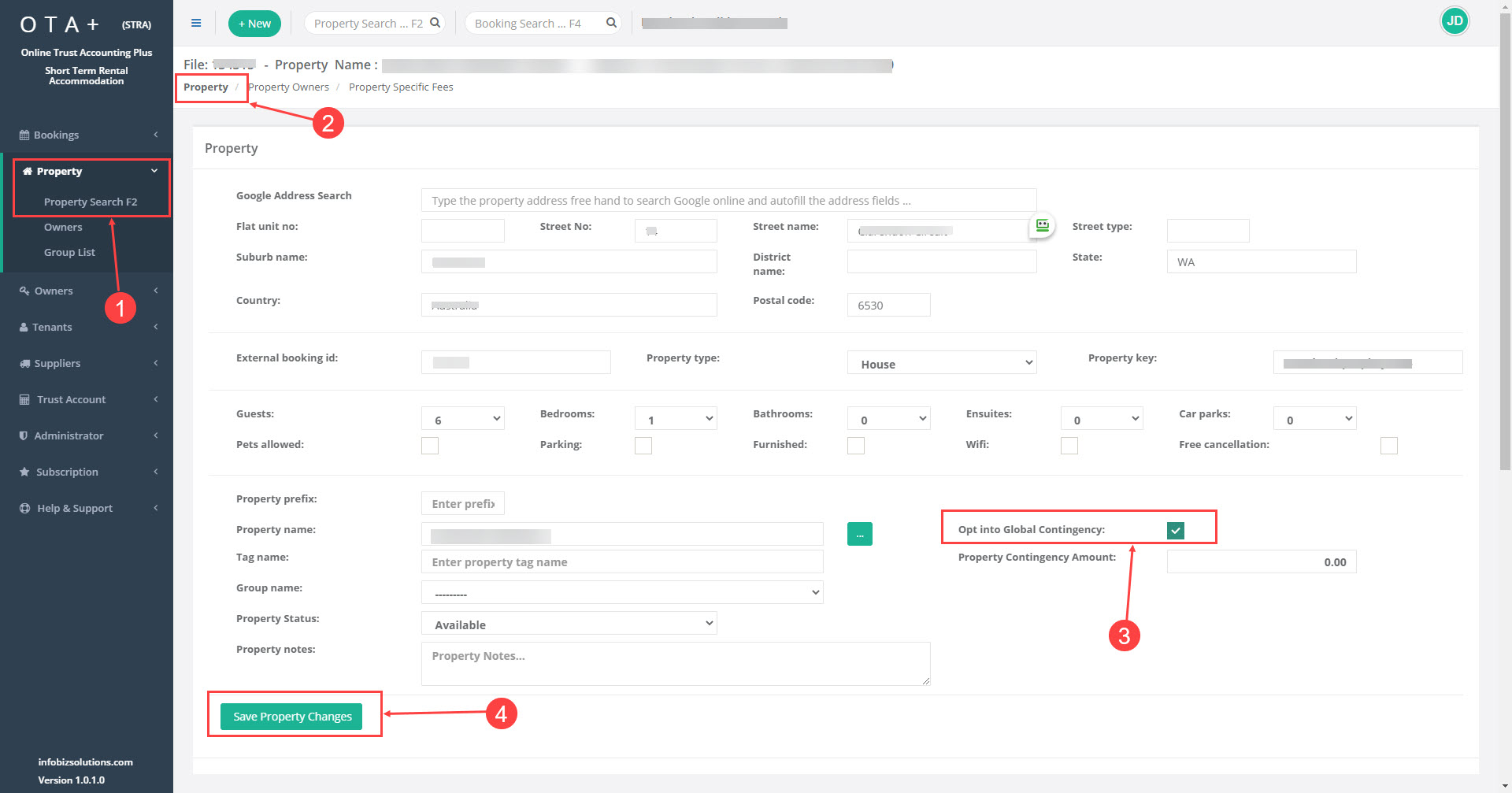Click the hamburger menu toggle icon
This screenshot has width=1512, height=793.
point(196,23)
